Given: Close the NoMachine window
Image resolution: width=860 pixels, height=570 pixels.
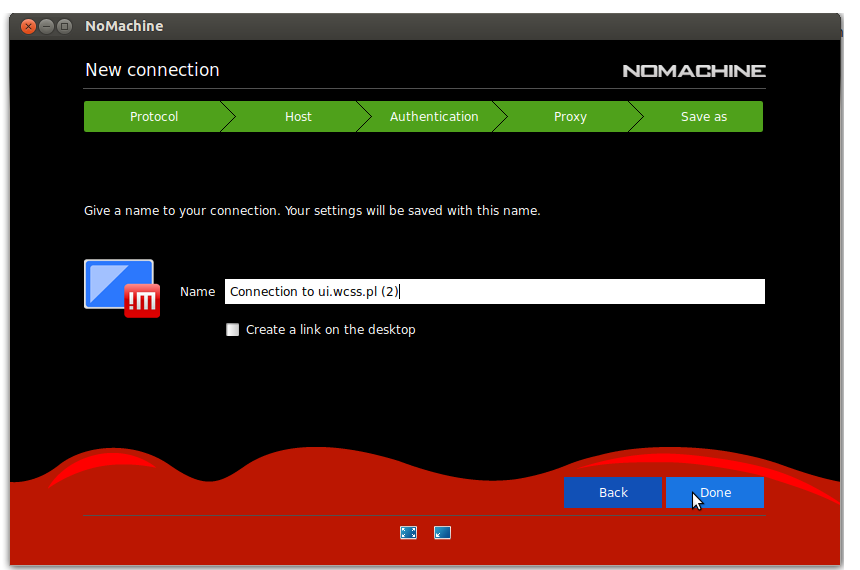Looking at the screenshot, I should point(27,26).
